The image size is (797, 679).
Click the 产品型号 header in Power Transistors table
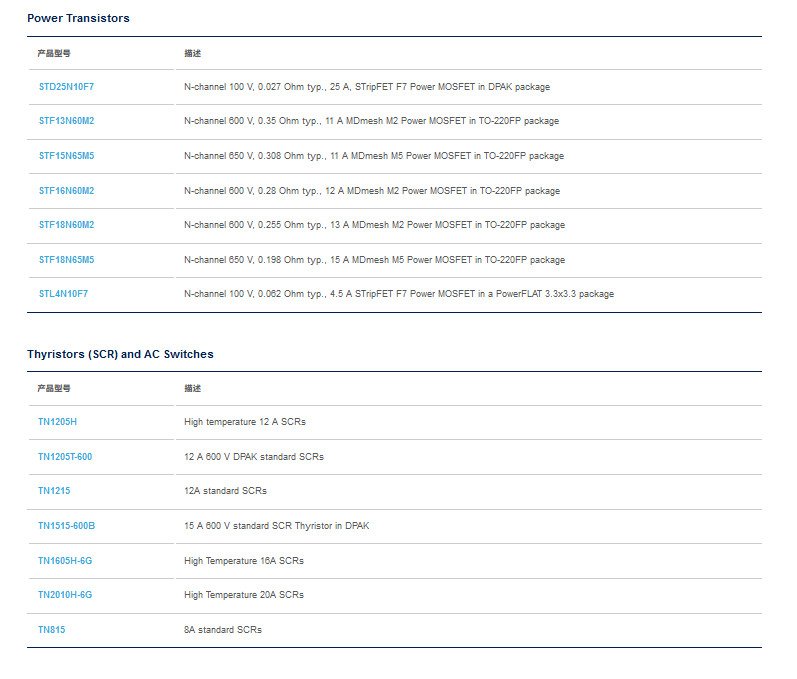54,53
